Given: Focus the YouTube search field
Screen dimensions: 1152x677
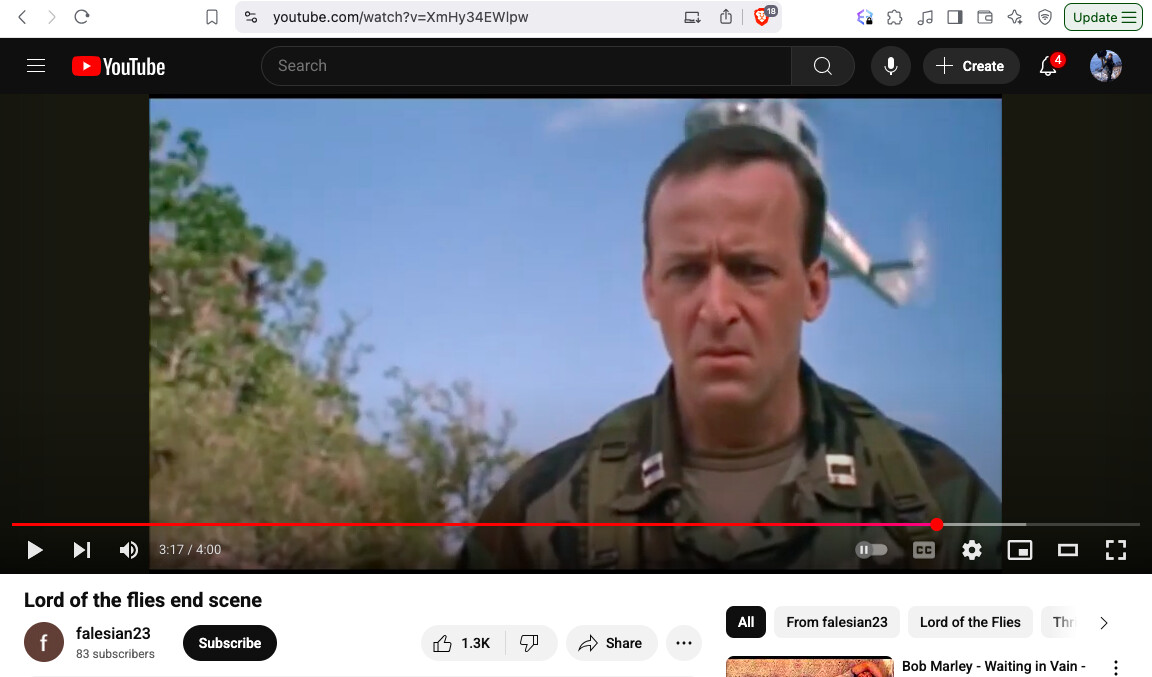Looking at the screenshot, I should point(526,66).
